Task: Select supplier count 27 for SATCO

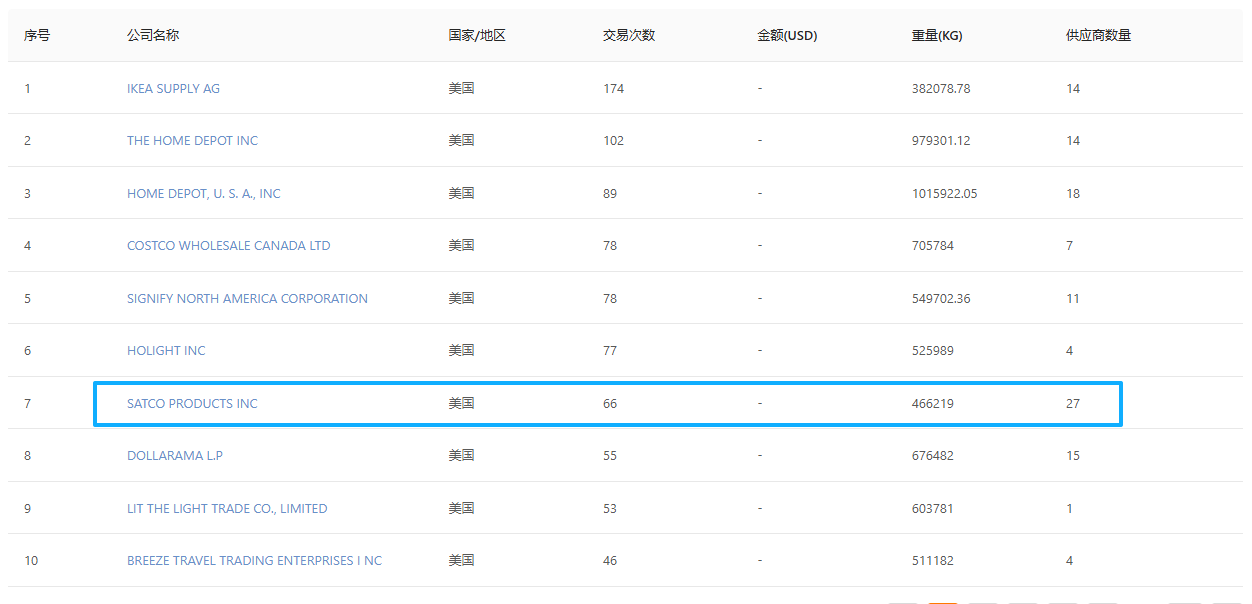Action: pyautogui.click(x=1073, y=403)
